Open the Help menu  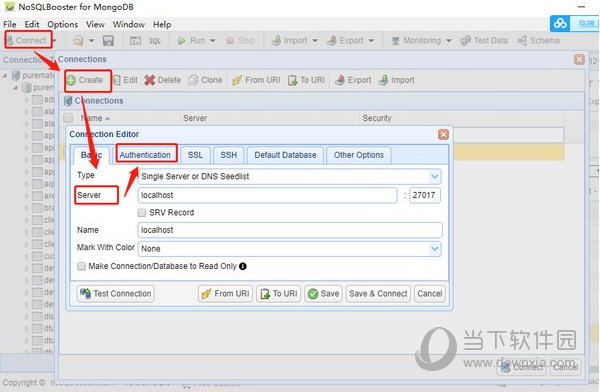[162, 24]
